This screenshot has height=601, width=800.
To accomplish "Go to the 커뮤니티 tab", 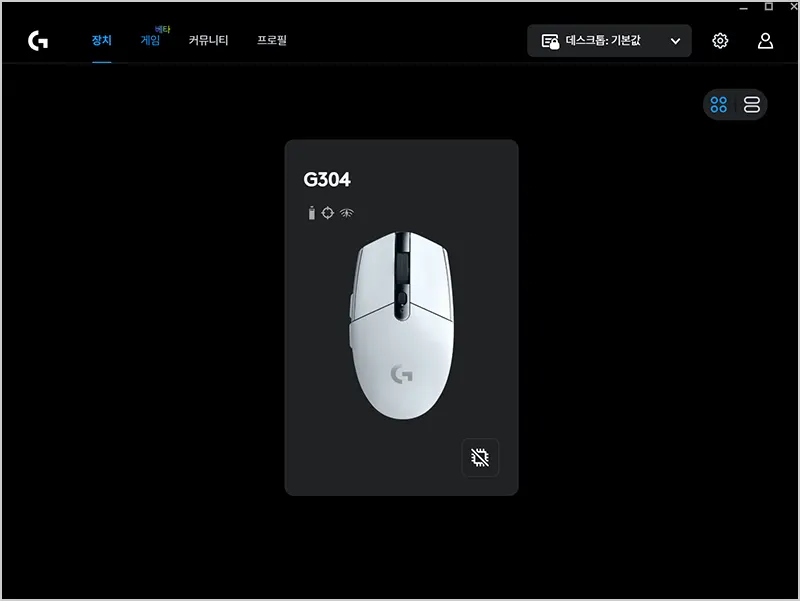I will pos(208,40).
